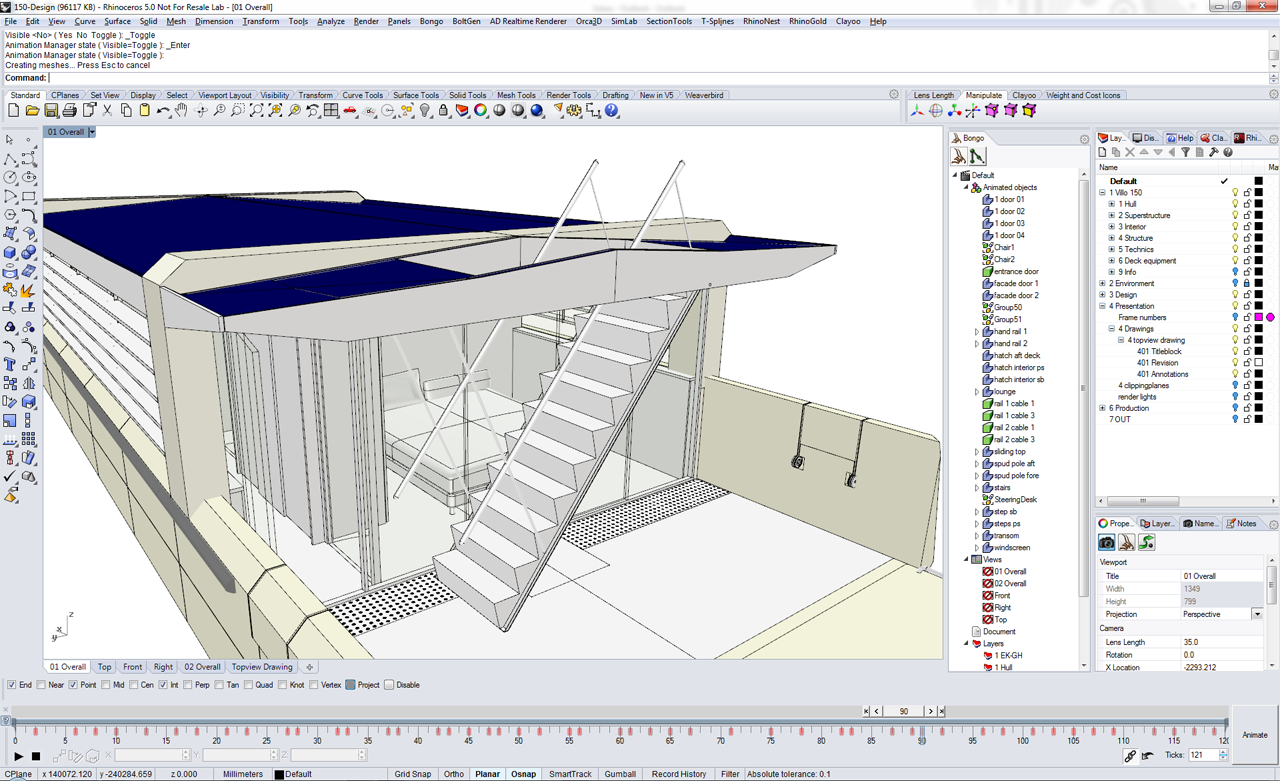Click the Print icon in Standard toolbar
This screenshot has height=781, width=1280.
tap(70, 111)
